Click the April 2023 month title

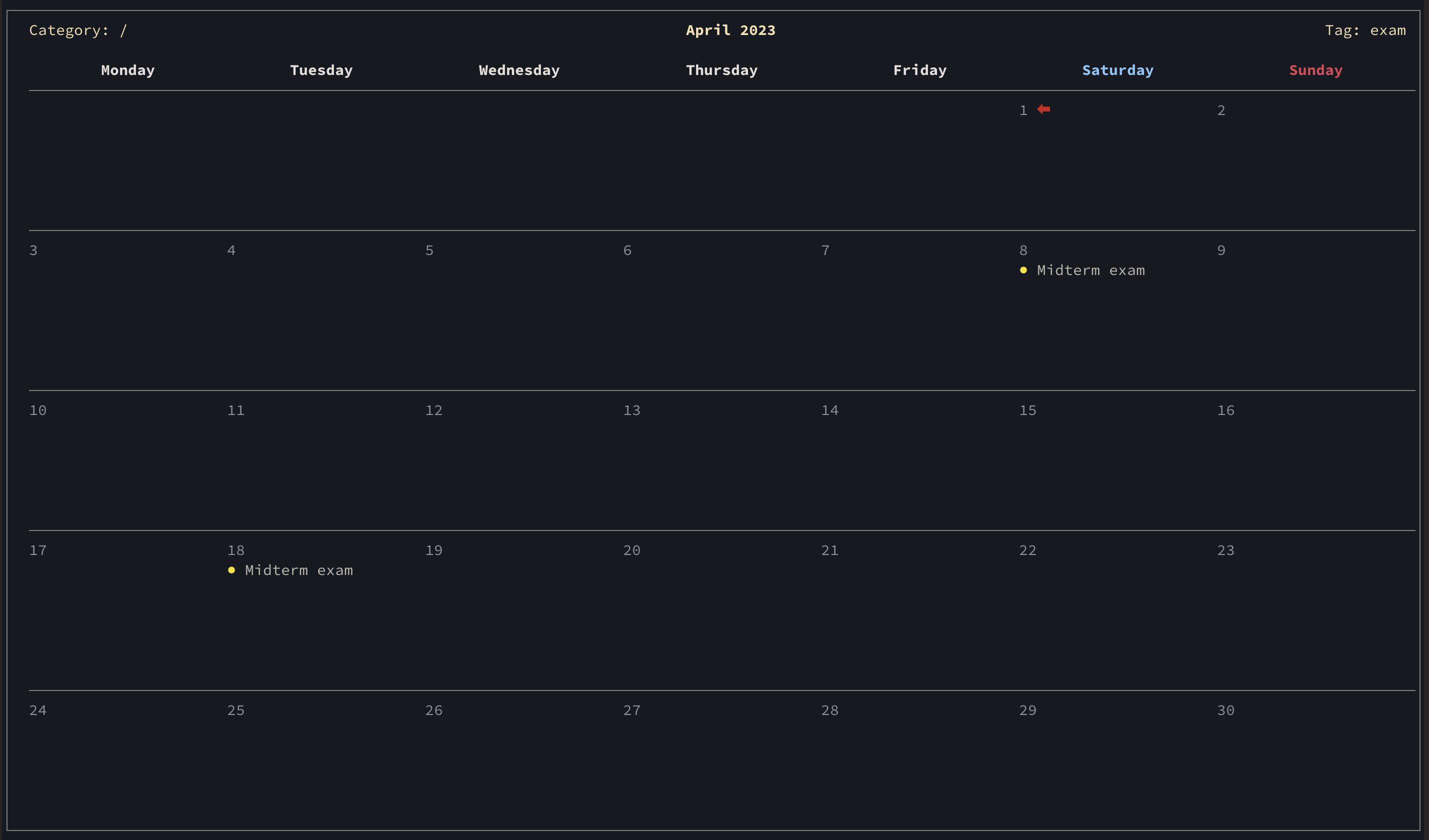730,30
